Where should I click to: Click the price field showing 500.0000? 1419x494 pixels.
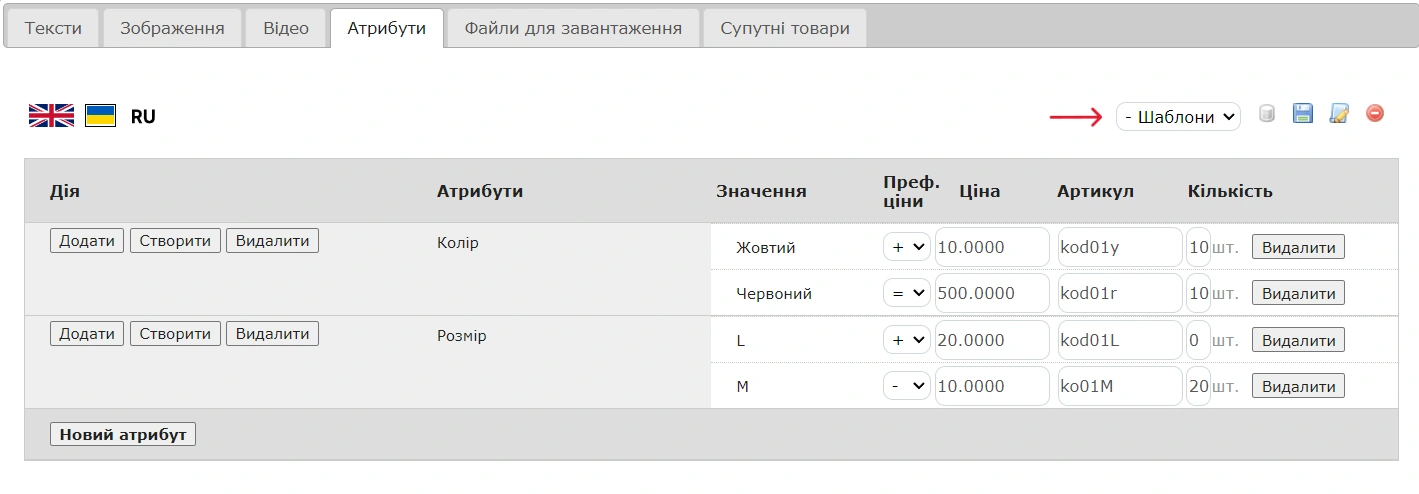(992, 294)
